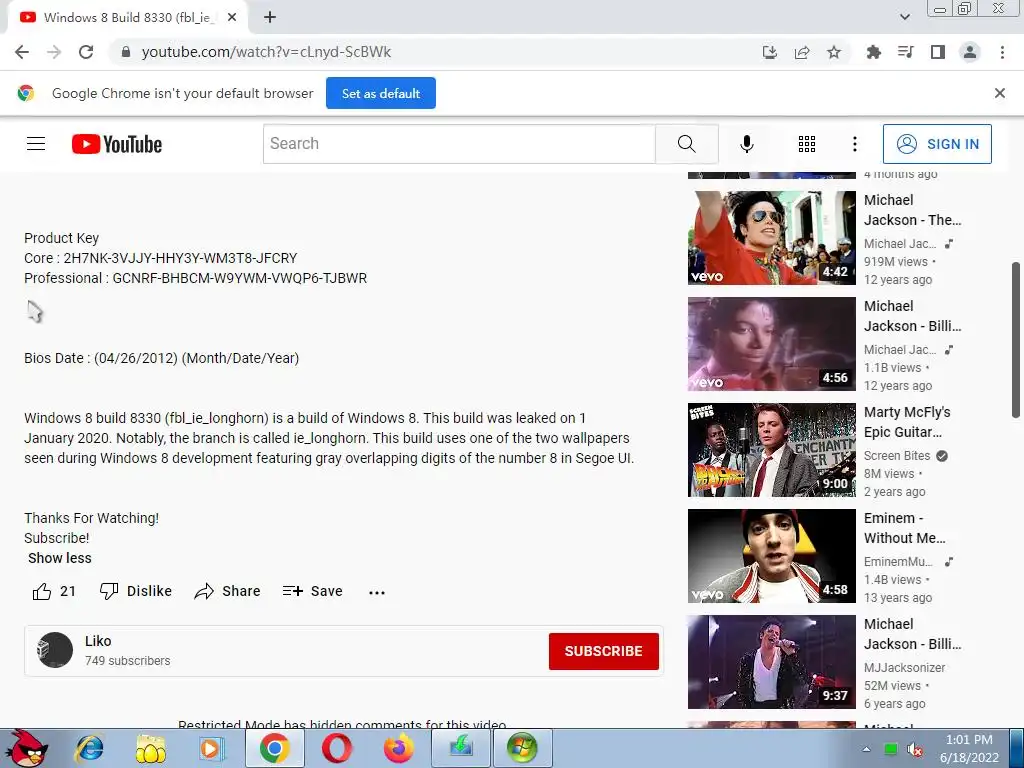Image resolution: width=1024 pixels, height=768 pixels.
Task: Open Michael Jackson Billie 4:56 thumbnail
Action: 772,344
